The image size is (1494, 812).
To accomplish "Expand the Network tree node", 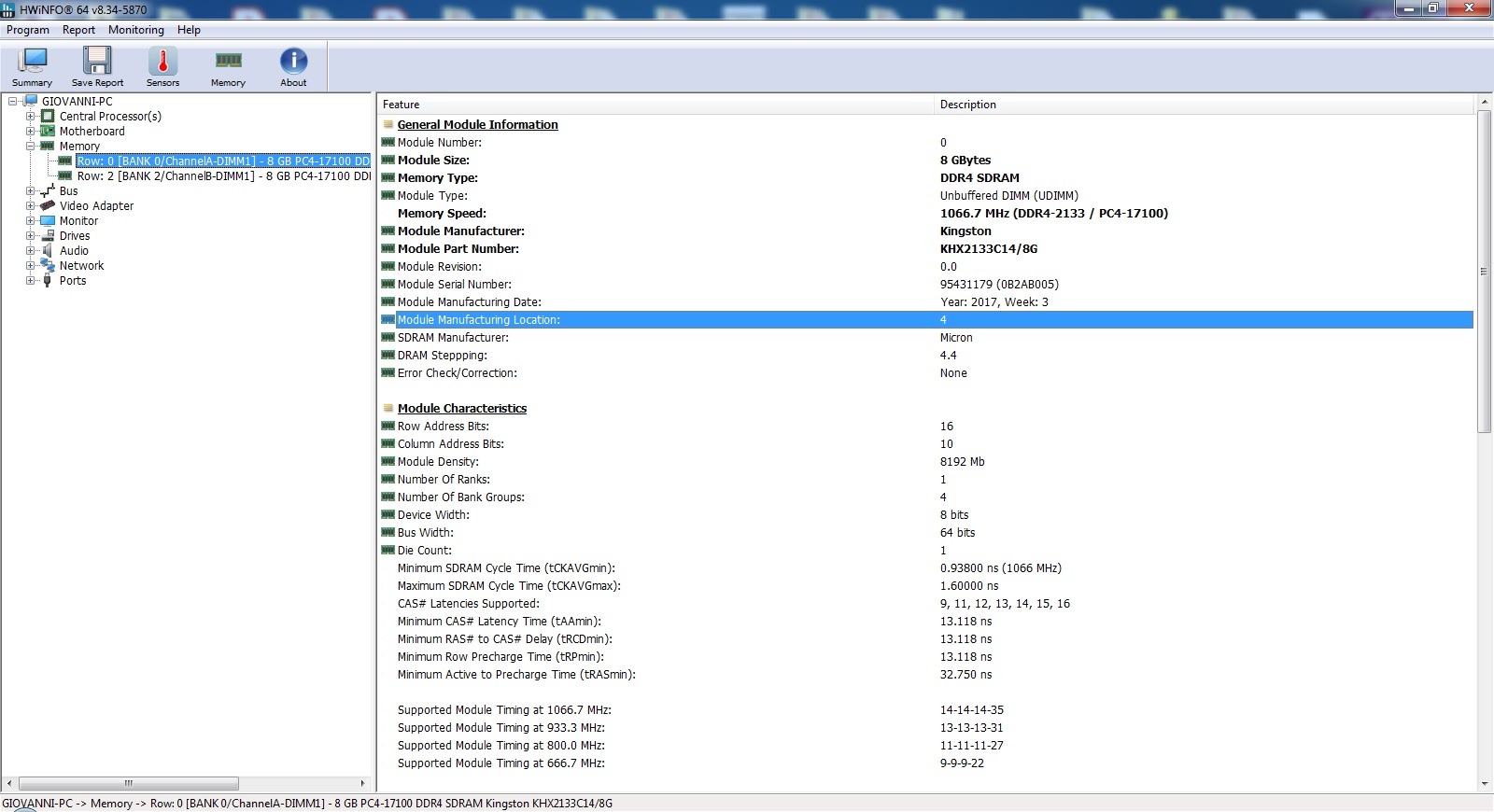I will point(30,265).
